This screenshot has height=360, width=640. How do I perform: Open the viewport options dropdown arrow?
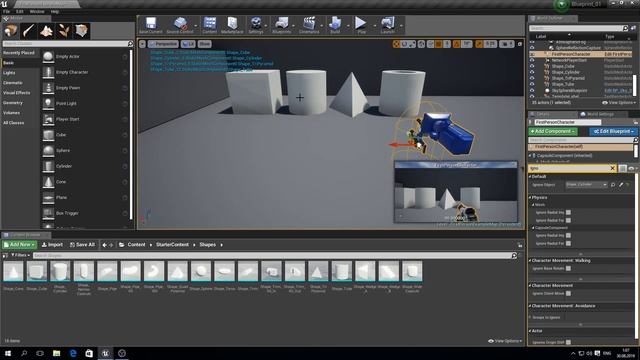coord(142,44)
